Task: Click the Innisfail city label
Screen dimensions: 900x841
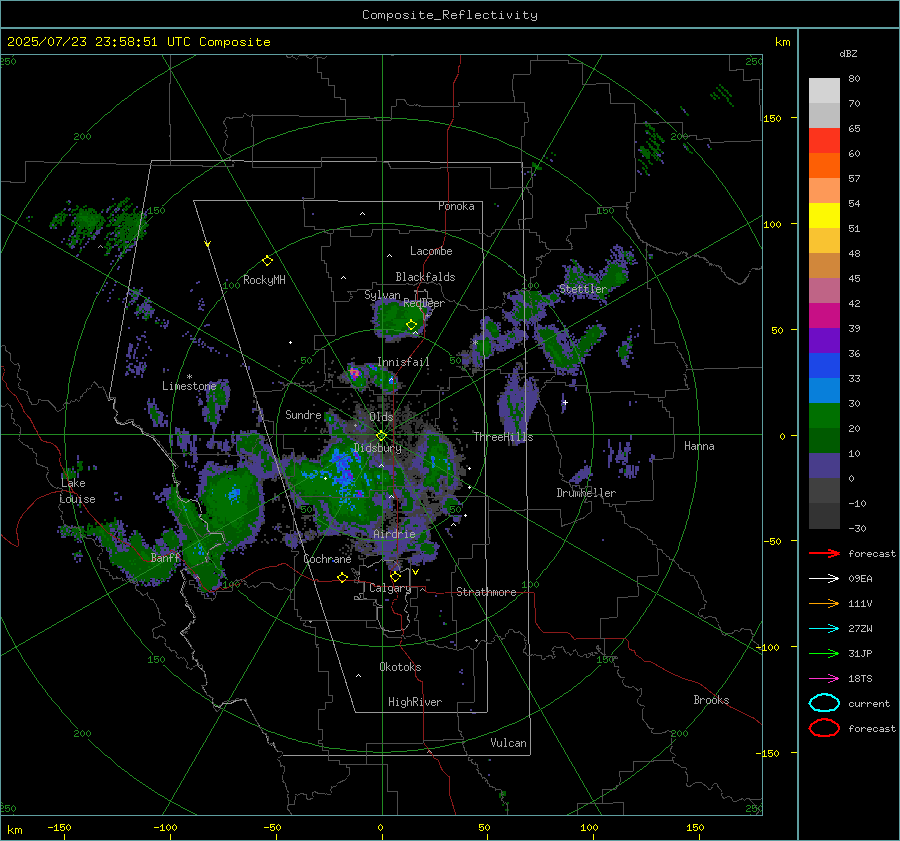Action: 403,362
